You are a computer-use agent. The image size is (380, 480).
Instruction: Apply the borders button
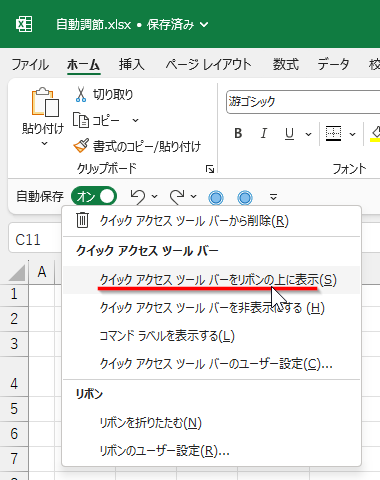pos(333,134)
